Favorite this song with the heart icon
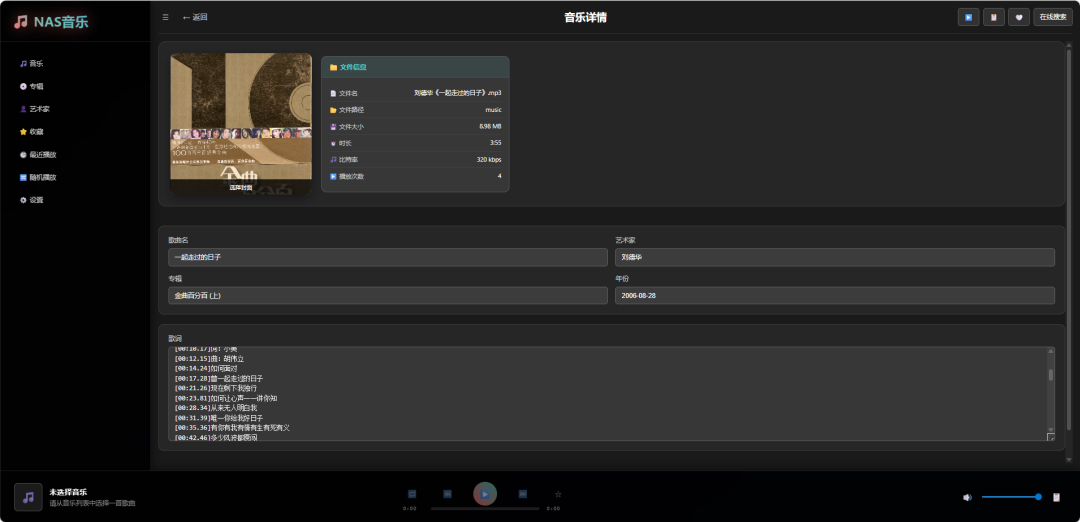This screenshot has width=1080, height=522. [x=1018, y=17]
